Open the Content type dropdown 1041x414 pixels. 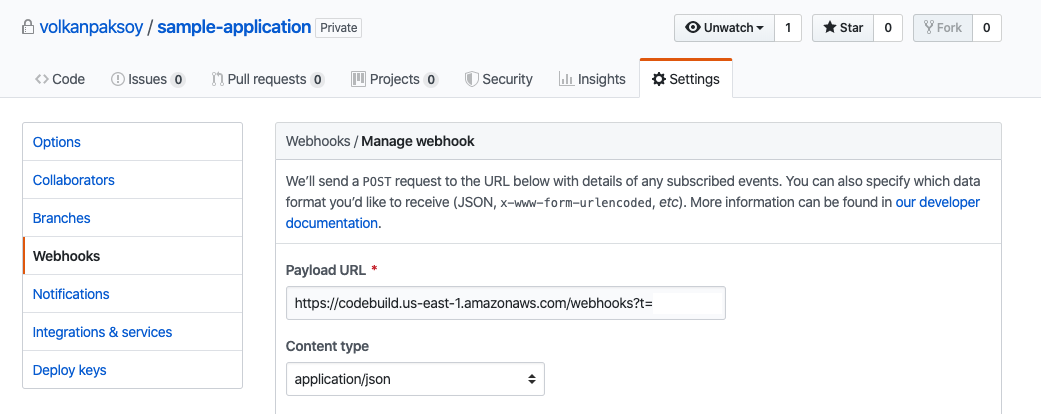point(415,379)
